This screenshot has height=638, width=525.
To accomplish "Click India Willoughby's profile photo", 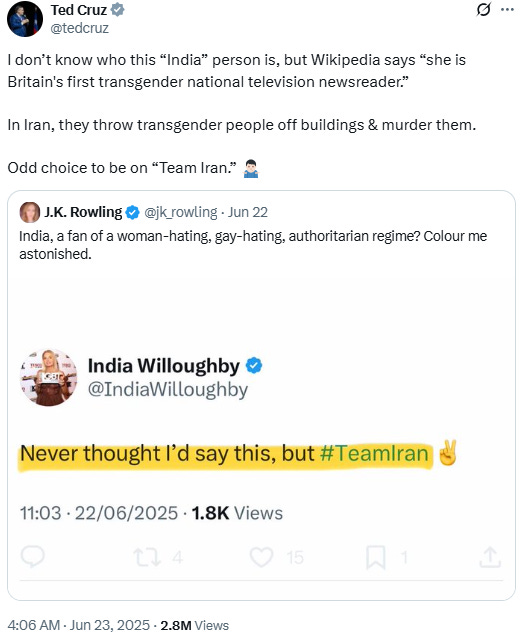I will click(x=49, y=377).
